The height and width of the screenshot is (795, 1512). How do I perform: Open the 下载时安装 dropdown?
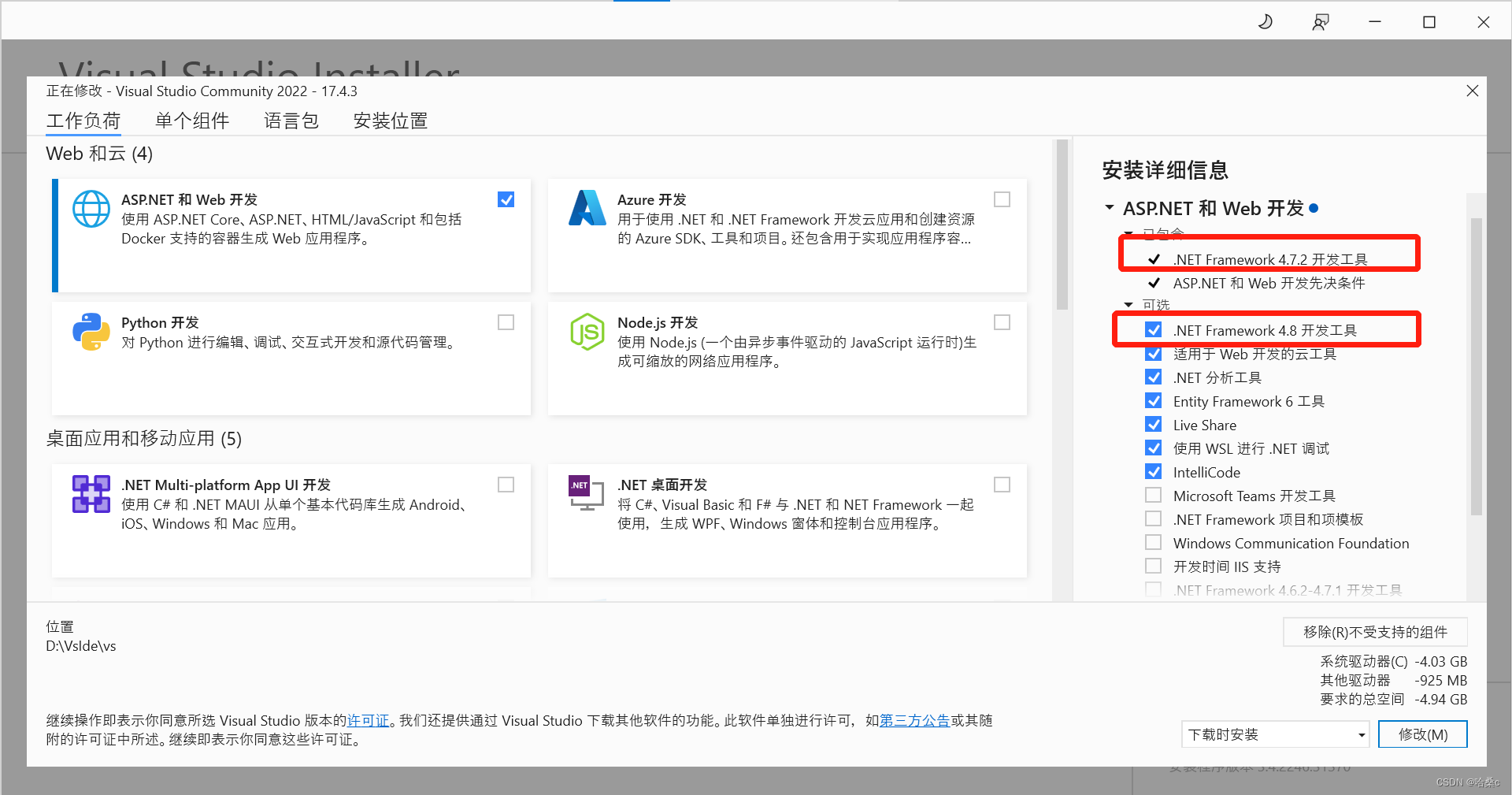click(x=1276, y=734)
